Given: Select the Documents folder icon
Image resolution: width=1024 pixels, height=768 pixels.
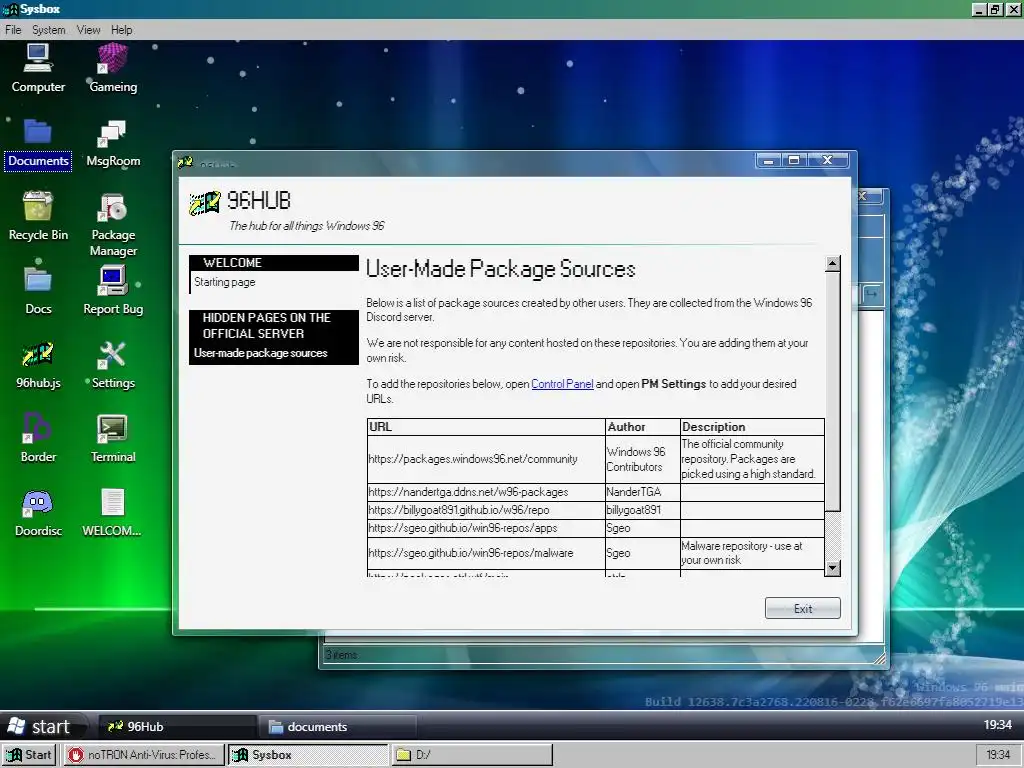Looking at the screenshot, I should 38,145.
